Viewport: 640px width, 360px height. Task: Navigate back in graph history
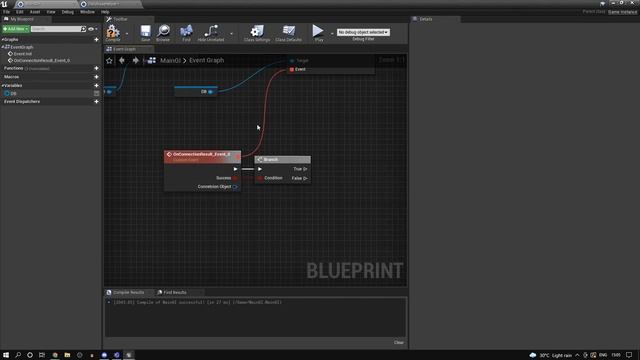(122, 60)
